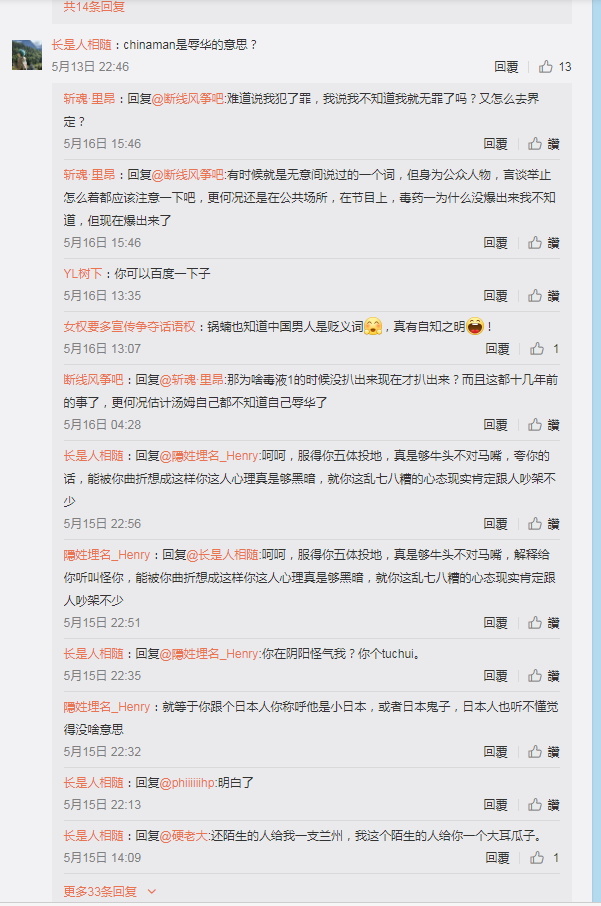601x906 pixels.
Task: Open the 斩魂·里昂 user profile in first reply
Action: coord(89,99)
